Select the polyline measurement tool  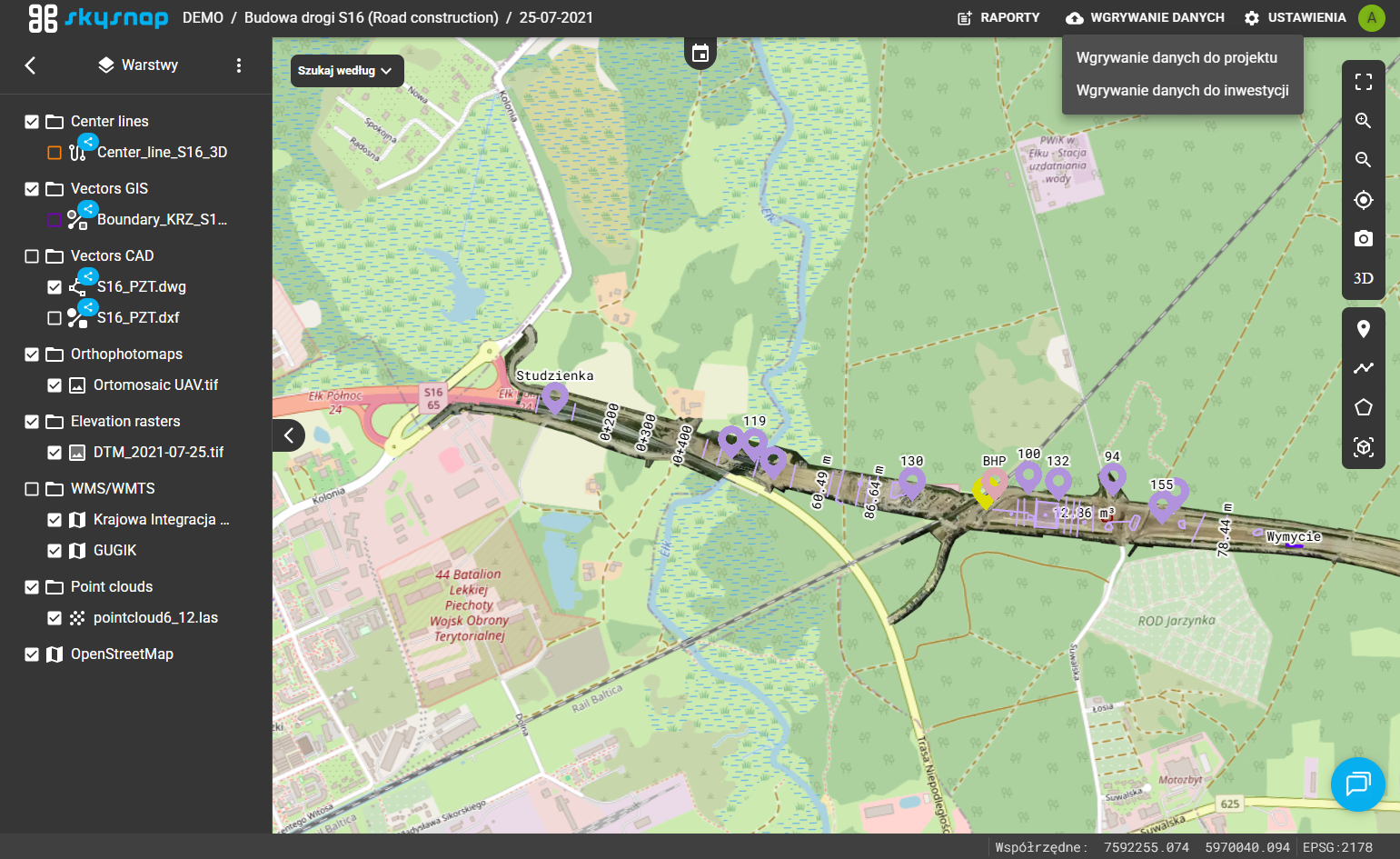[1363, 368]
